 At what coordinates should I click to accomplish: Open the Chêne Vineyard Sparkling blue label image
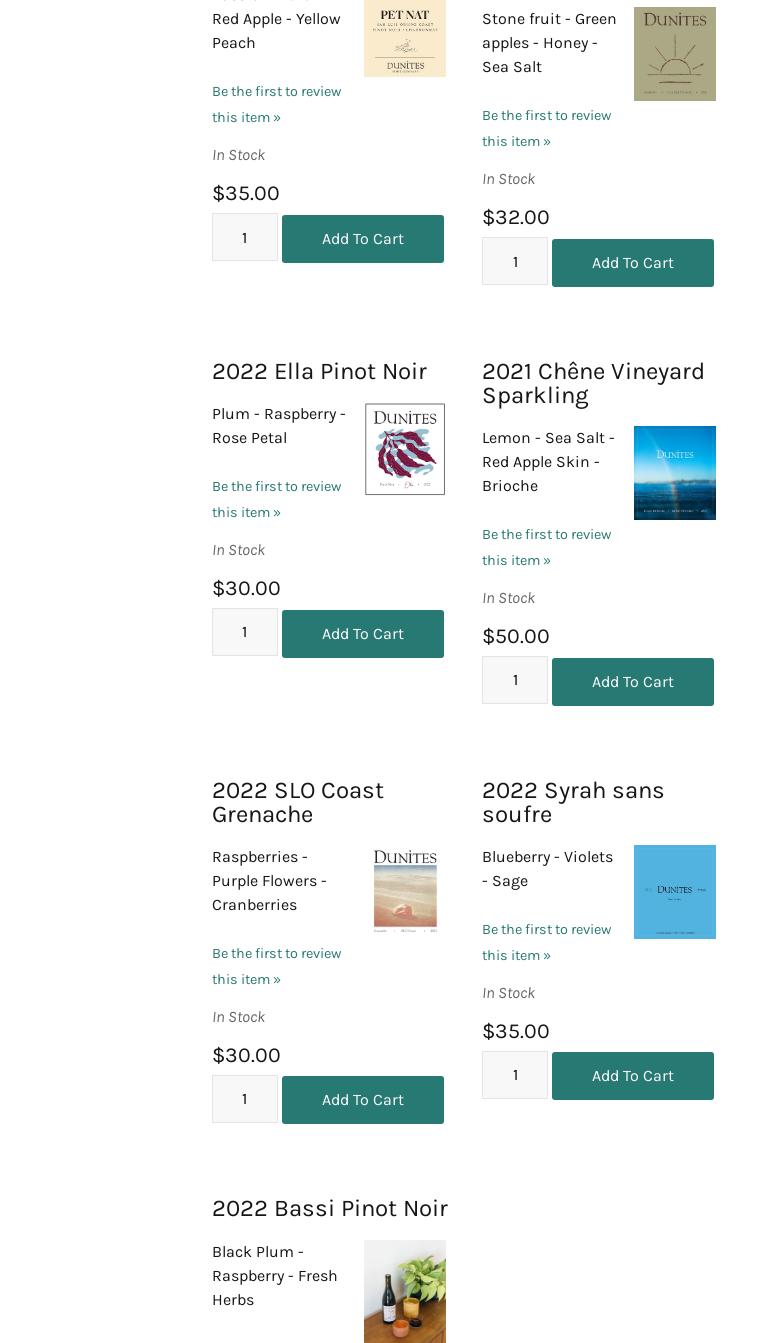point(674,473)
